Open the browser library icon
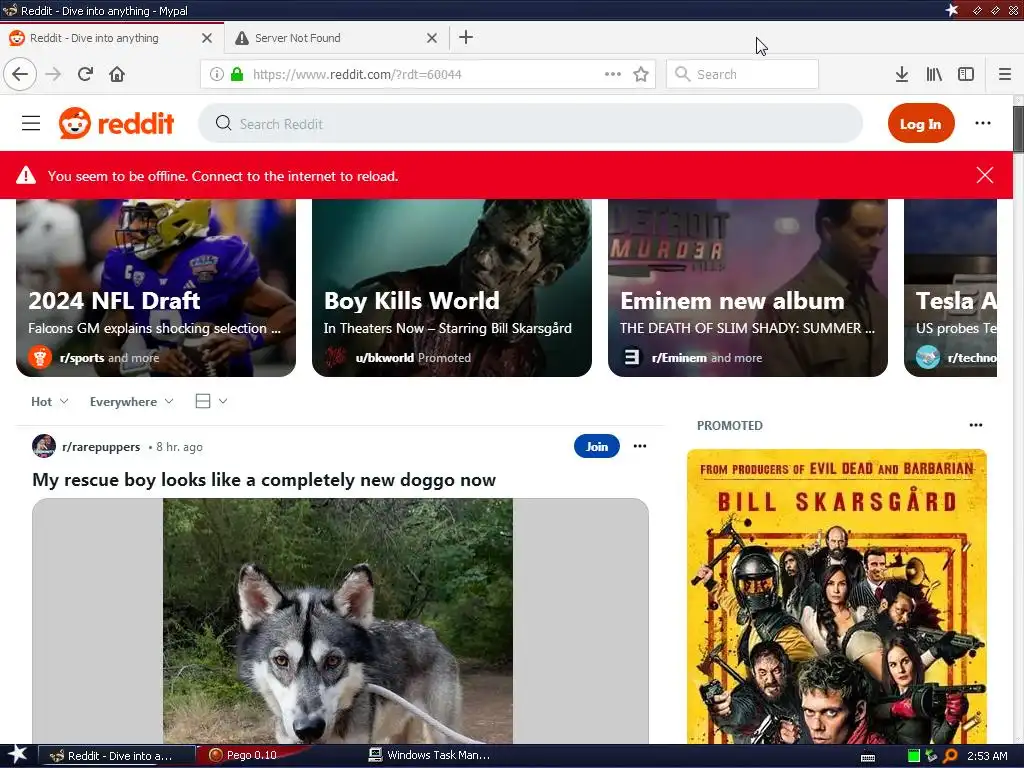Image resolution: width=1024 pixels, height=768 pixels. click(x=934, y=74)
